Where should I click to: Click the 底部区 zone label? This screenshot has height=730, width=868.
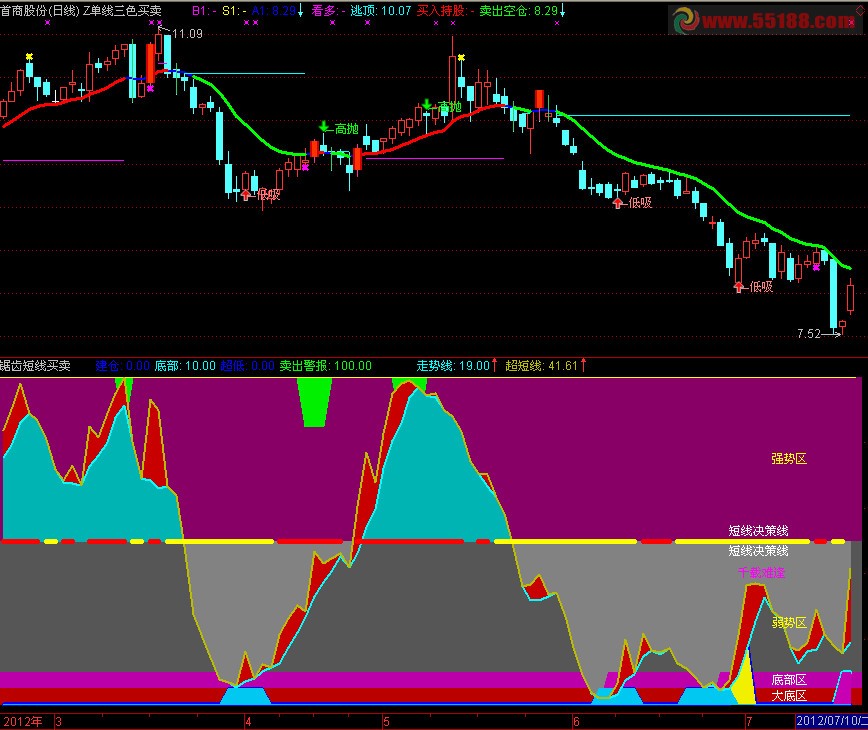click(789, 680)
